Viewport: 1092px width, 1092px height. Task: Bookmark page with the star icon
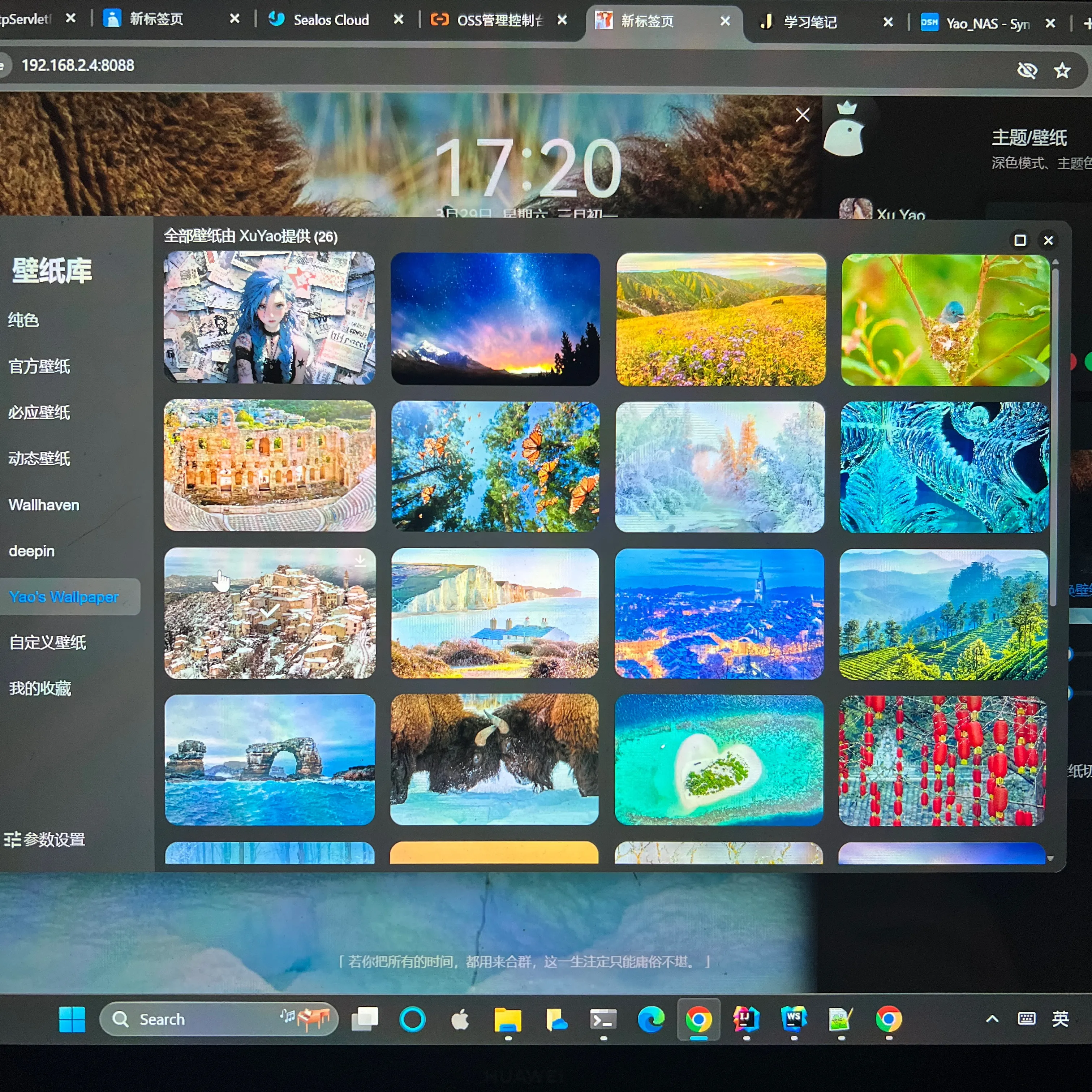point(1062,70)
